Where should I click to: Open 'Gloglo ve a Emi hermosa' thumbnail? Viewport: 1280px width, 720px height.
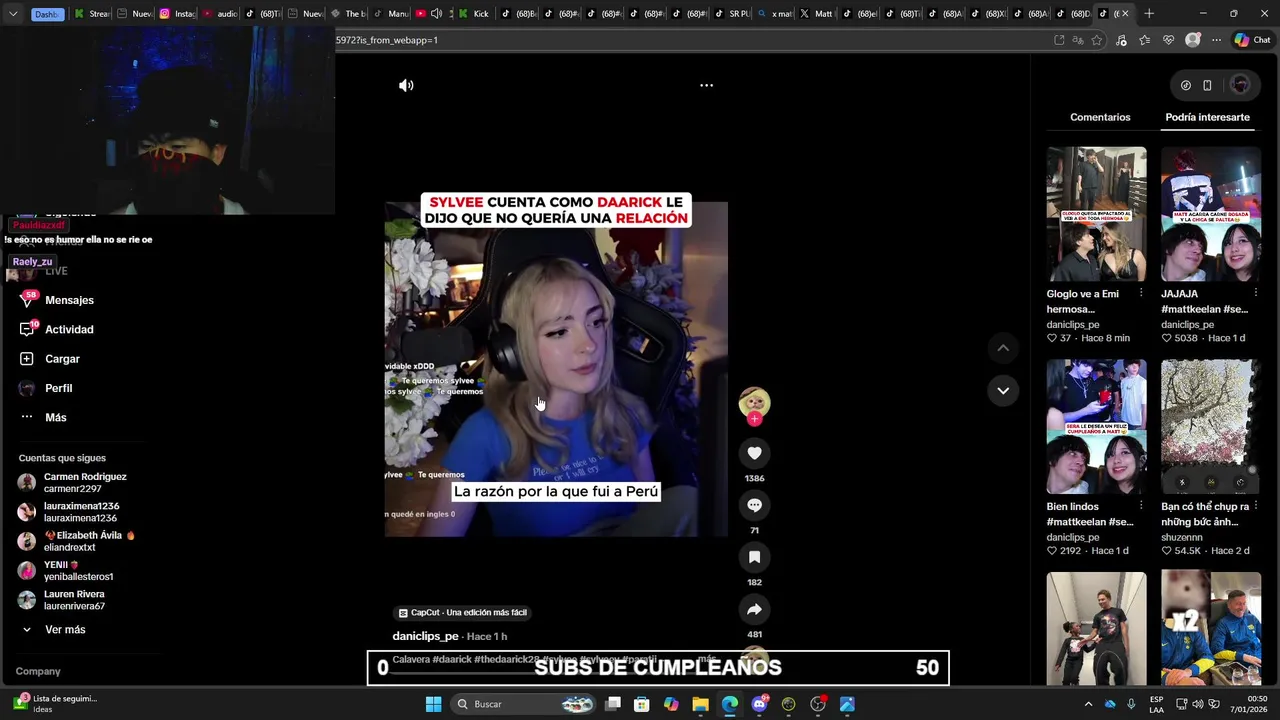pyautogui.click(x=1096, y=214)
